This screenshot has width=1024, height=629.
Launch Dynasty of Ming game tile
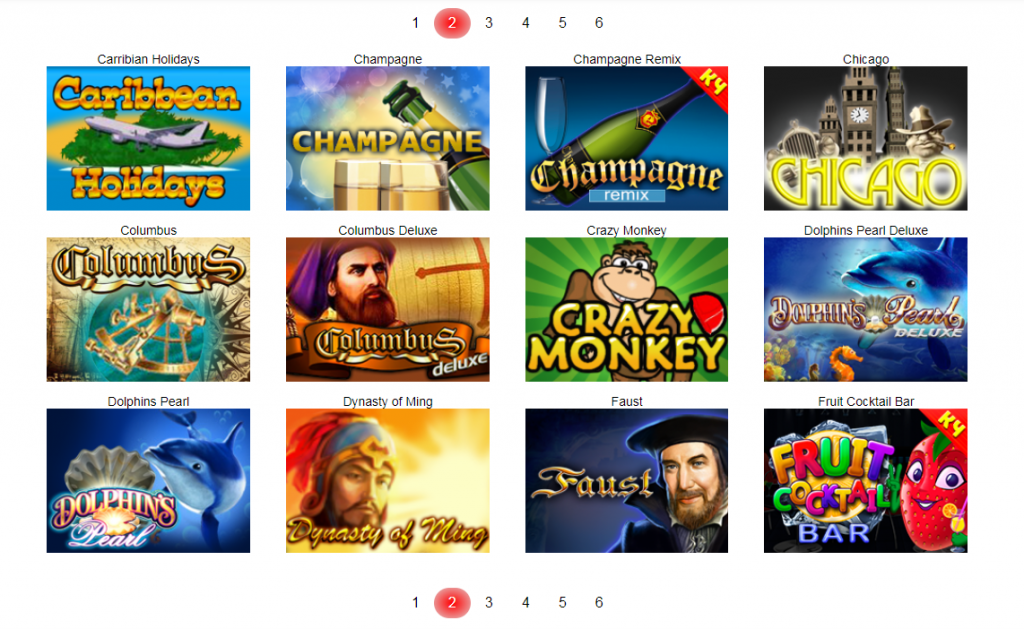(387, 481)
